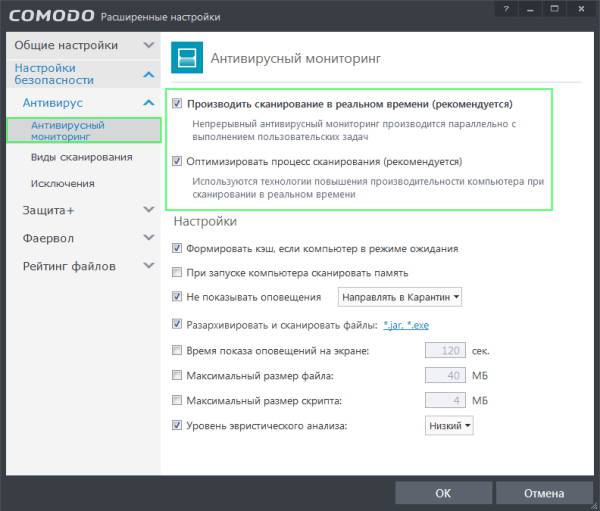This screenshot has width=600, height=511.
Task: Open the 'Направлять в Карантин' dropdown
Action: (400, 297)
